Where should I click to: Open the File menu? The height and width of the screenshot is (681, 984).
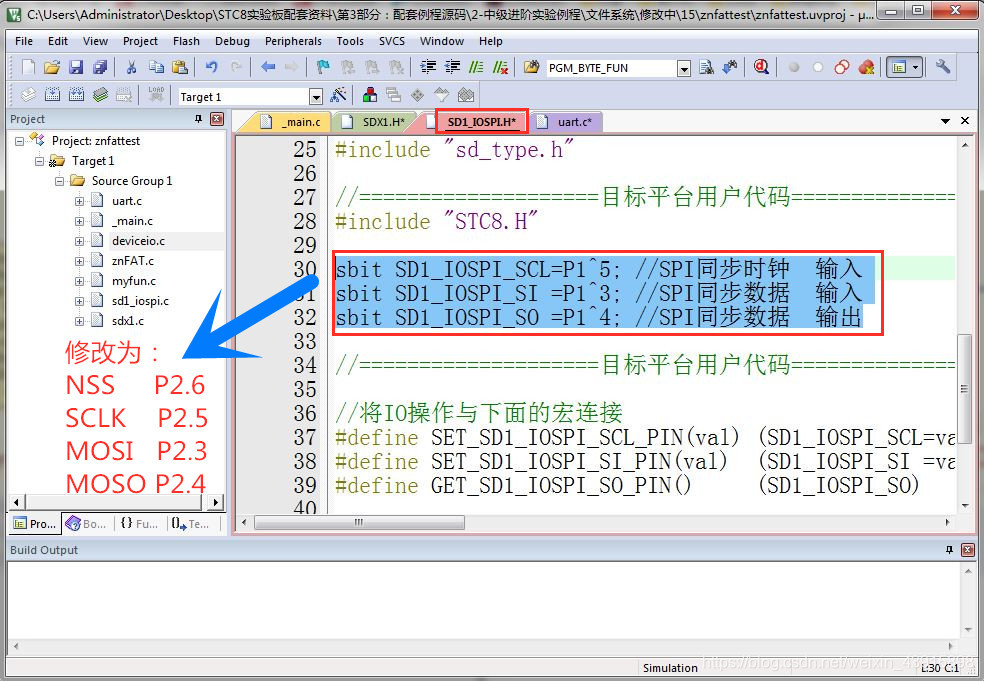tap(24, 41)
